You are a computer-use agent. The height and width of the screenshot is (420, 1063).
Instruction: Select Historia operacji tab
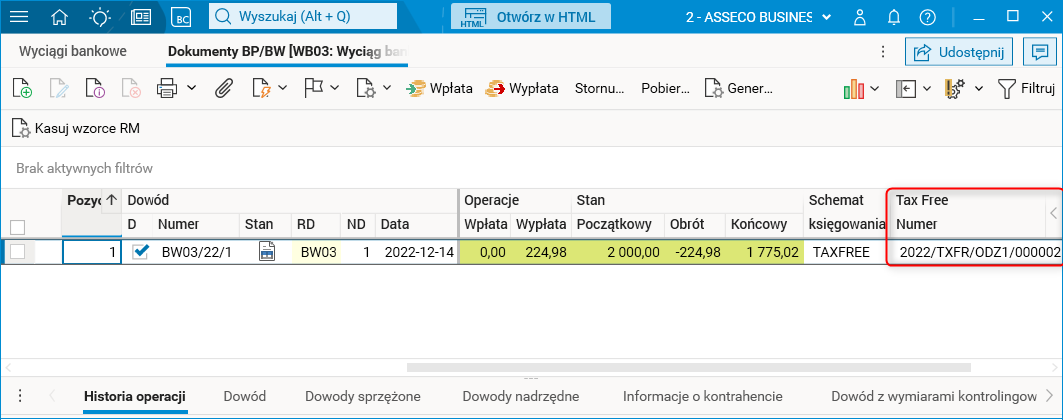(135, 396)
